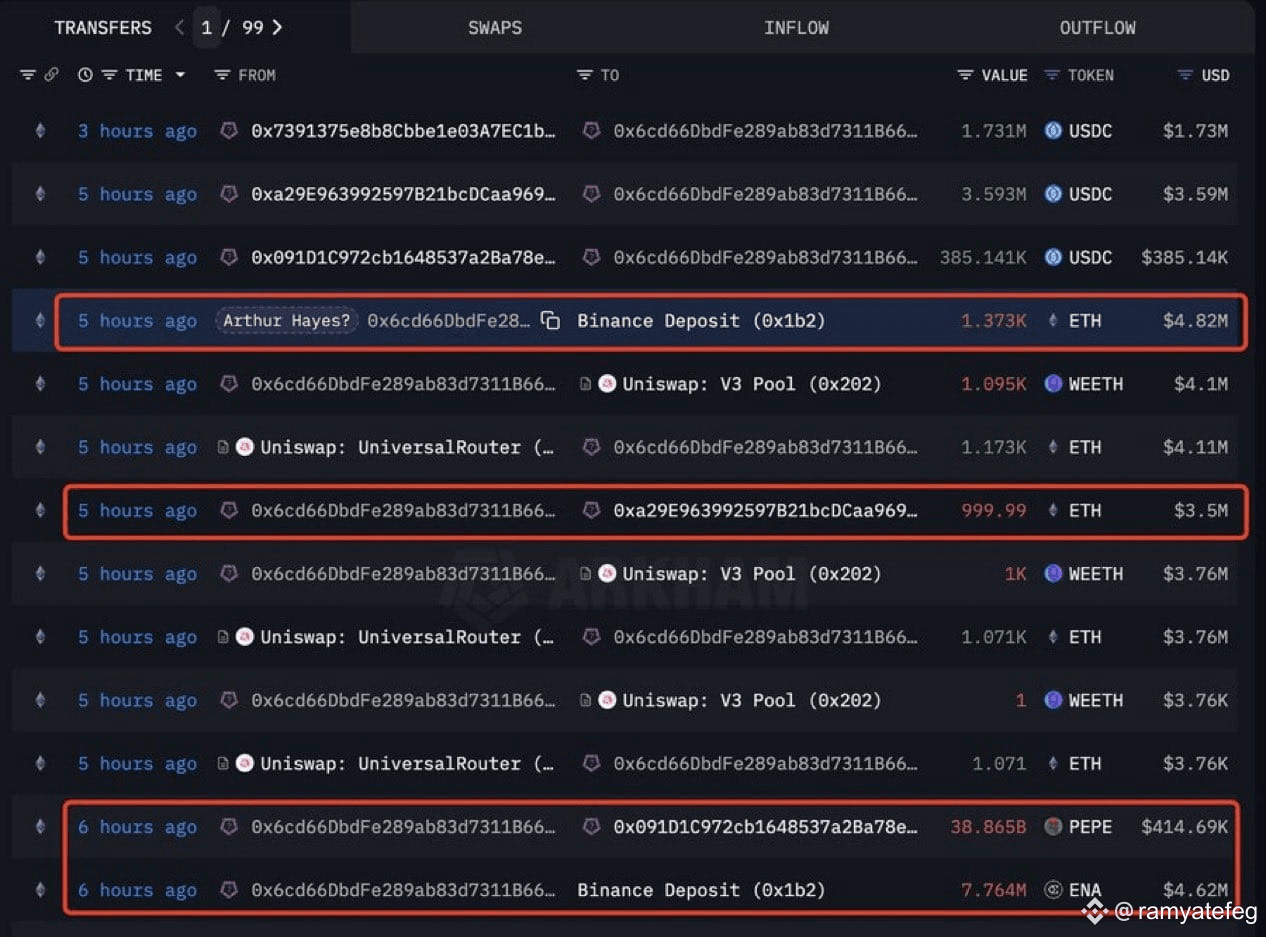Open Binance Deposit (0x1b2) in ETH row
Screen dimensions: 1266x937
point(701,321)
